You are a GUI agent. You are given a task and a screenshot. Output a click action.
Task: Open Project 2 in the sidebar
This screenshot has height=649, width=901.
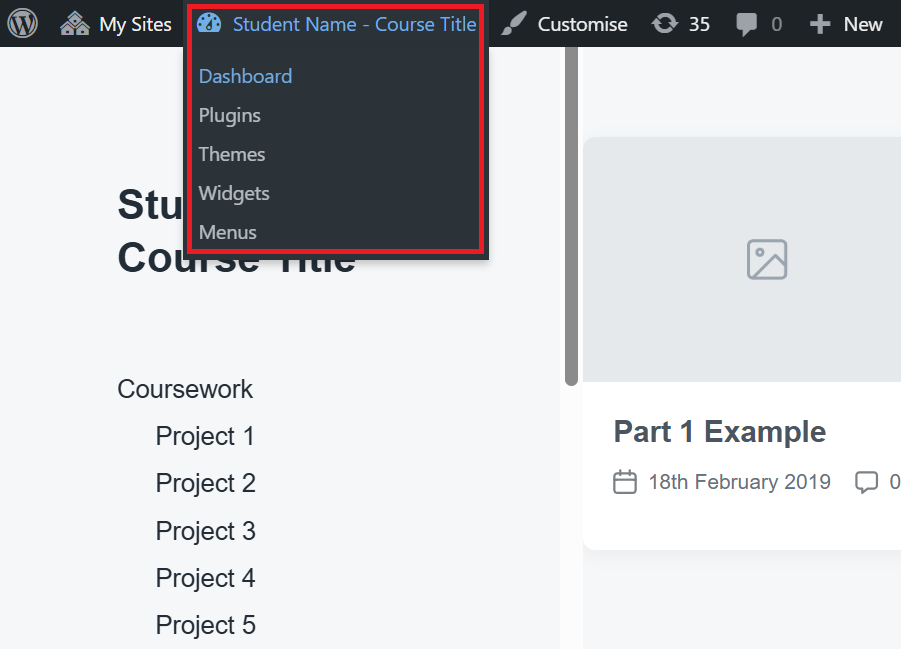point(206,483)
